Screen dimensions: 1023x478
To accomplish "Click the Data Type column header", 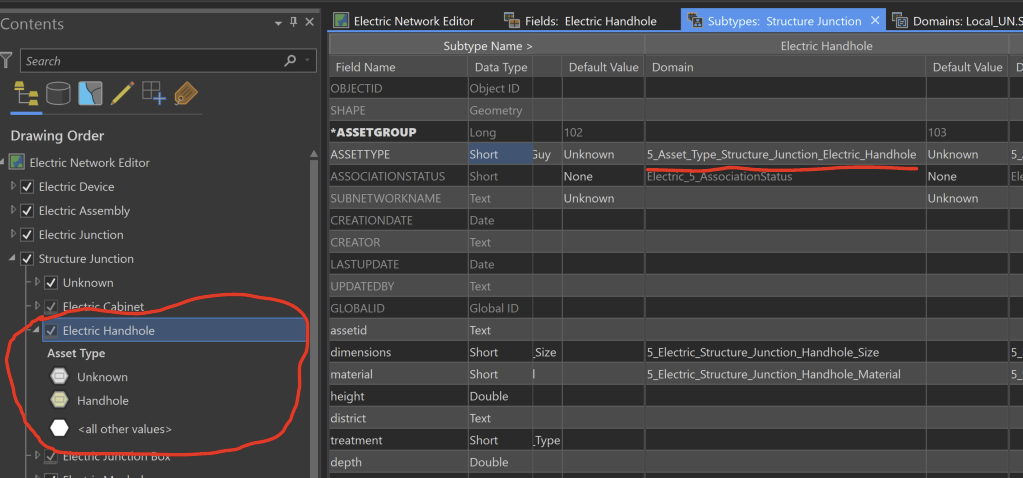I will click(500, 67).
